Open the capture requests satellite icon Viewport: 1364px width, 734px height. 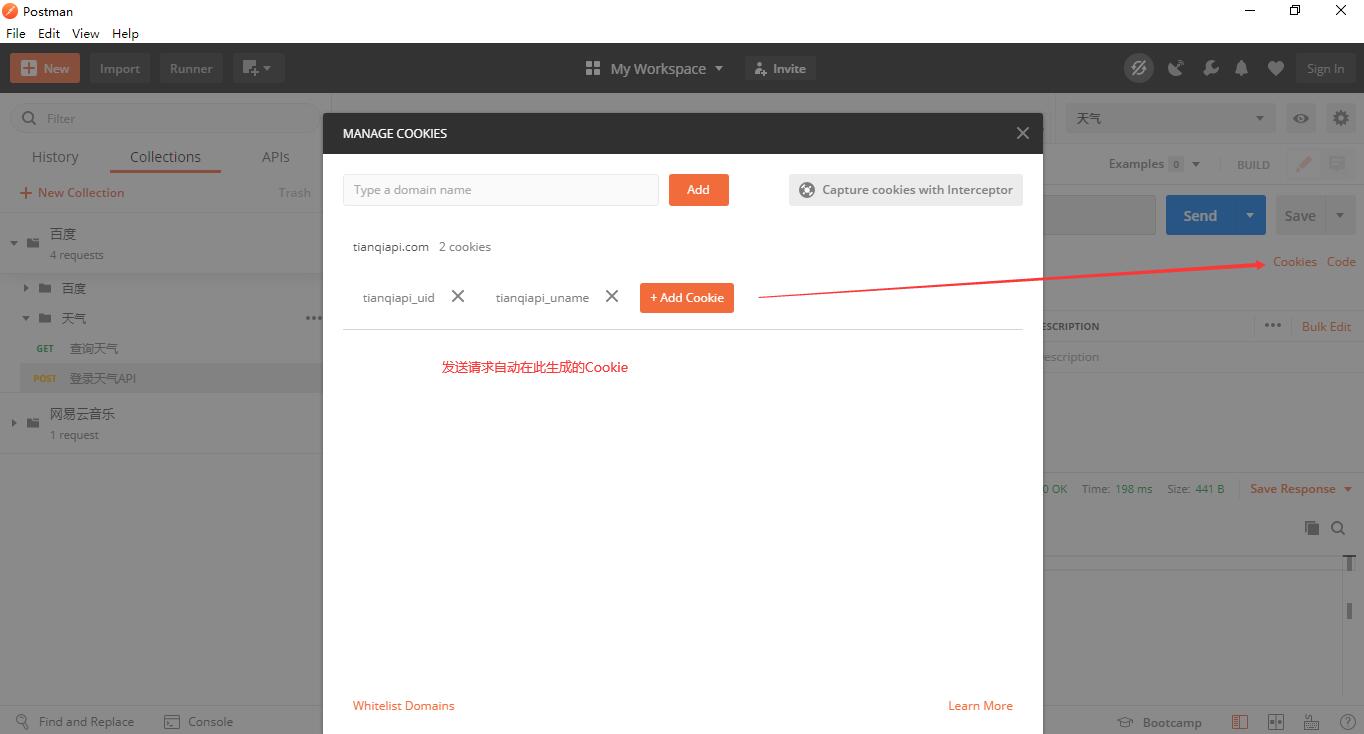click(1176, 68)
